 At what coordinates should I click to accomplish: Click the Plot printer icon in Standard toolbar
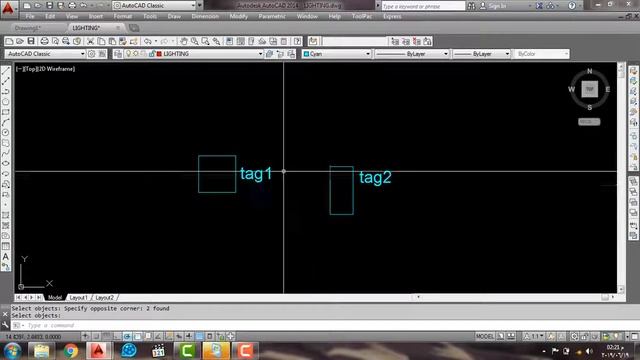tap(44, 41)
